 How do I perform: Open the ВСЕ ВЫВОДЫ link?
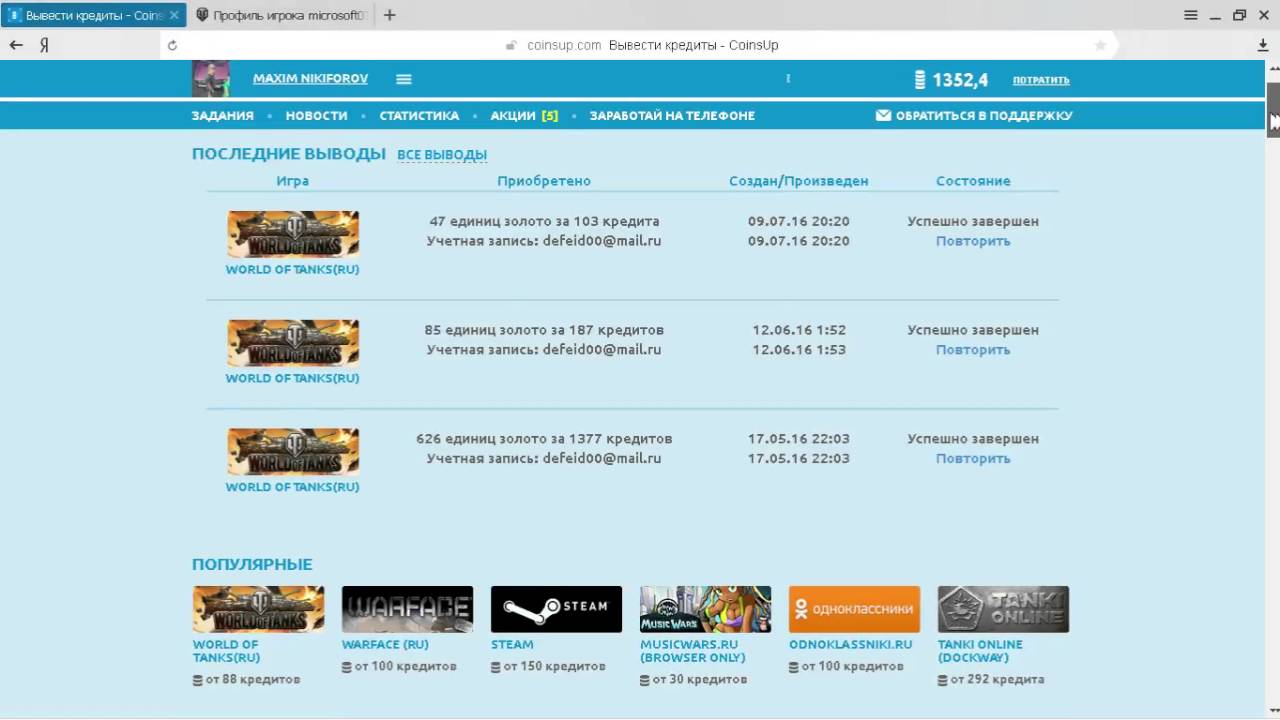(x=442, y=155)
